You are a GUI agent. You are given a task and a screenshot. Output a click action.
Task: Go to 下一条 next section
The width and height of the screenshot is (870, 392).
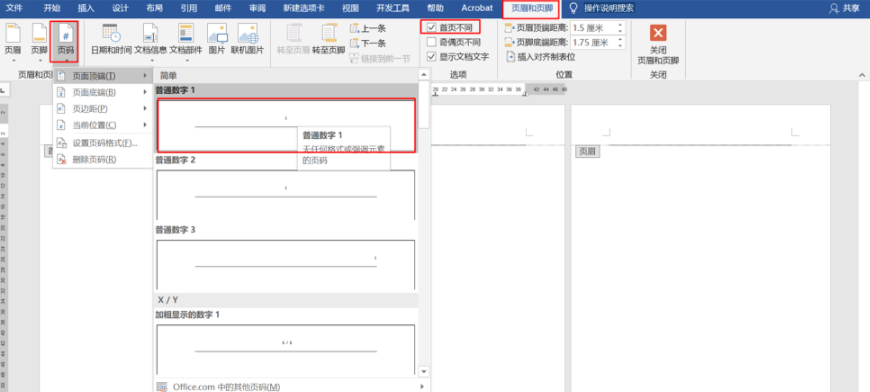point(368,43)
